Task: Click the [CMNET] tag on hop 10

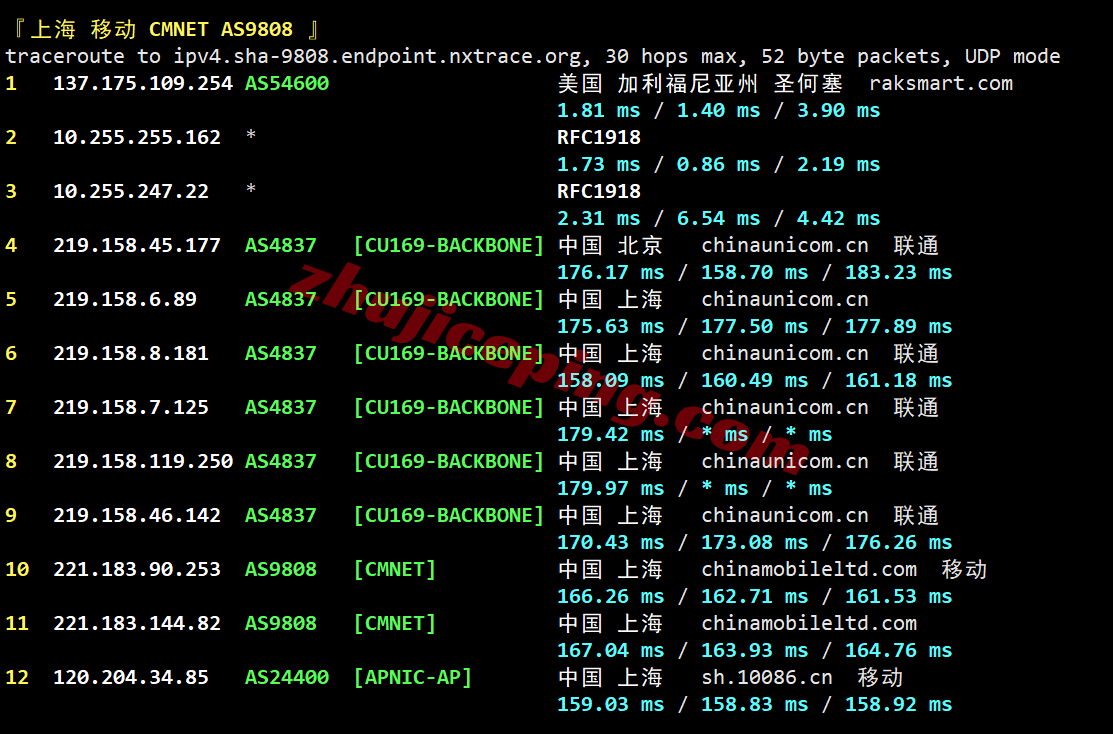Action: (x=394, y=570)
